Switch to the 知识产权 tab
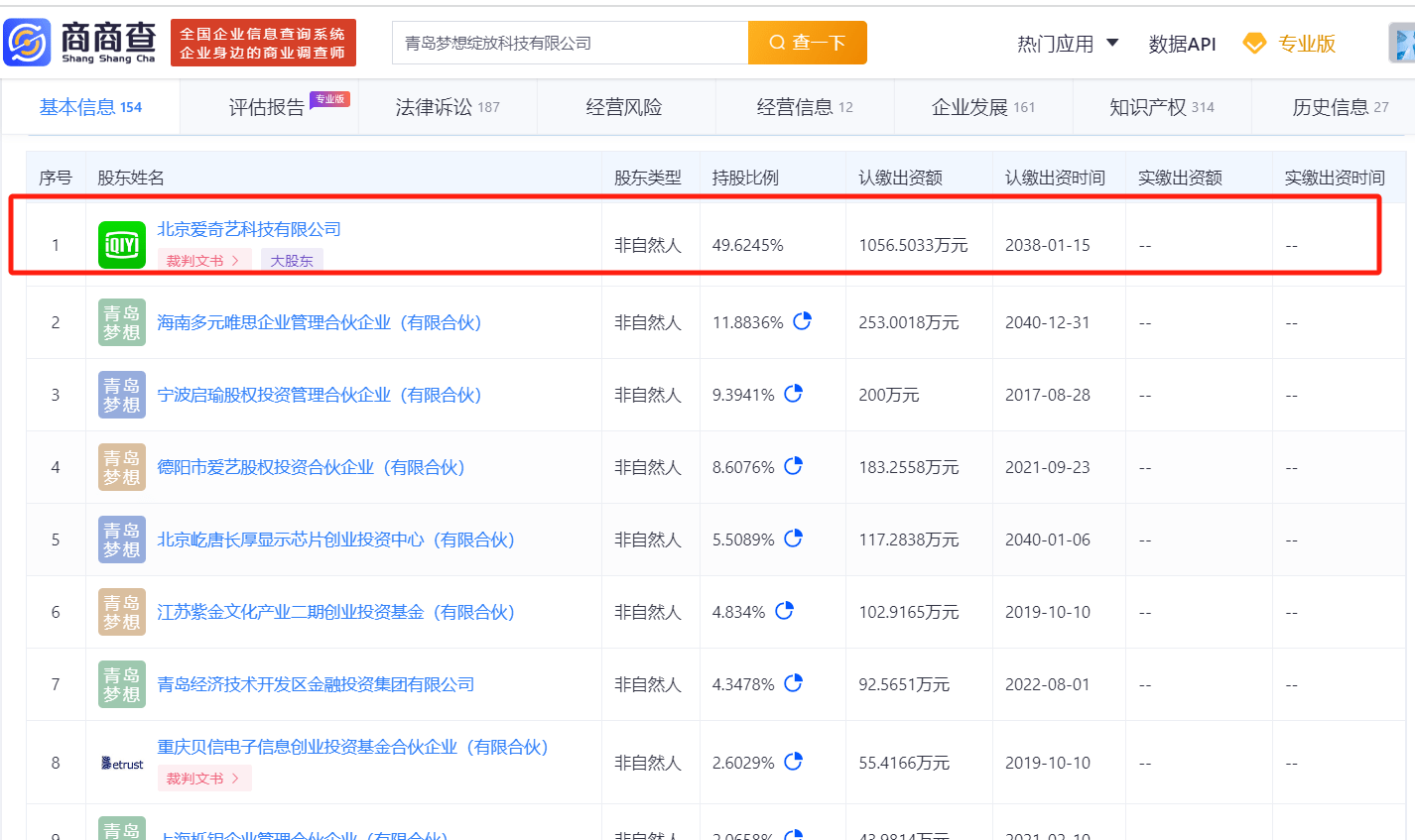The height and width of the screenshot is (840, 1415). (1161, 107)
